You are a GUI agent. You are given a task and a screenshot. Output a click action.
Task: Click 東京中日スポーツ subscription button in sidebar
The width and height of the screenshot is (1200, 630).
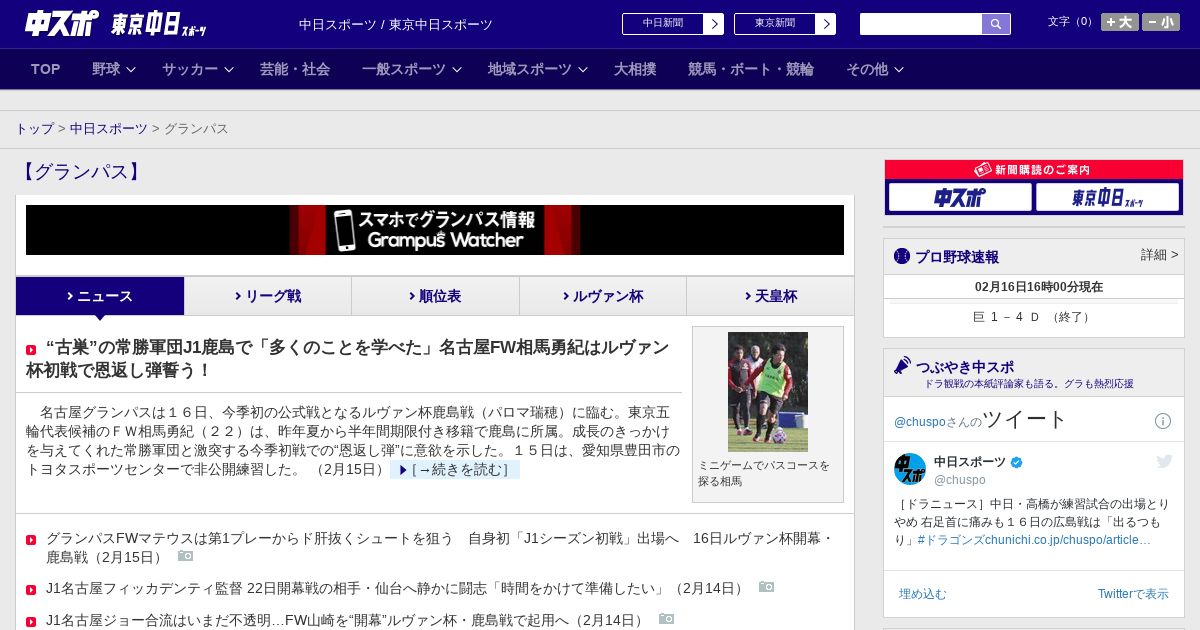[1107, 197]
